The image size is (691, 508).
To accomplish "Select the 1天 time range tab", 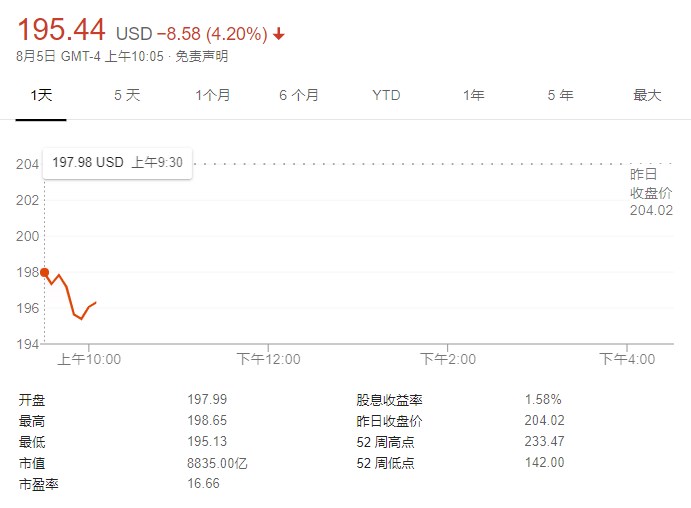I will [41, 96].
